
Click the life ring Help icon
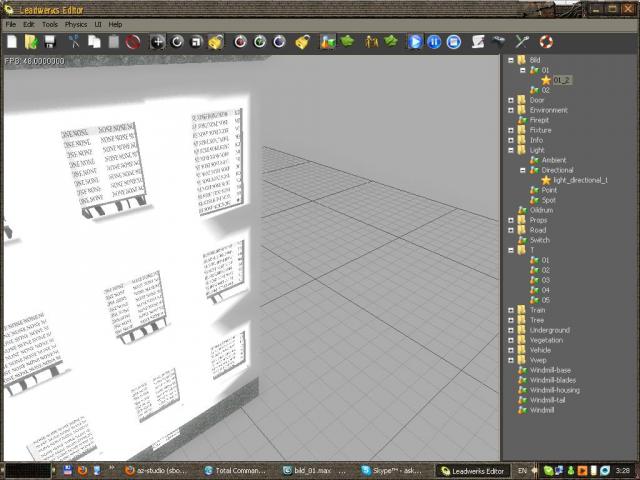pos(546,42)
